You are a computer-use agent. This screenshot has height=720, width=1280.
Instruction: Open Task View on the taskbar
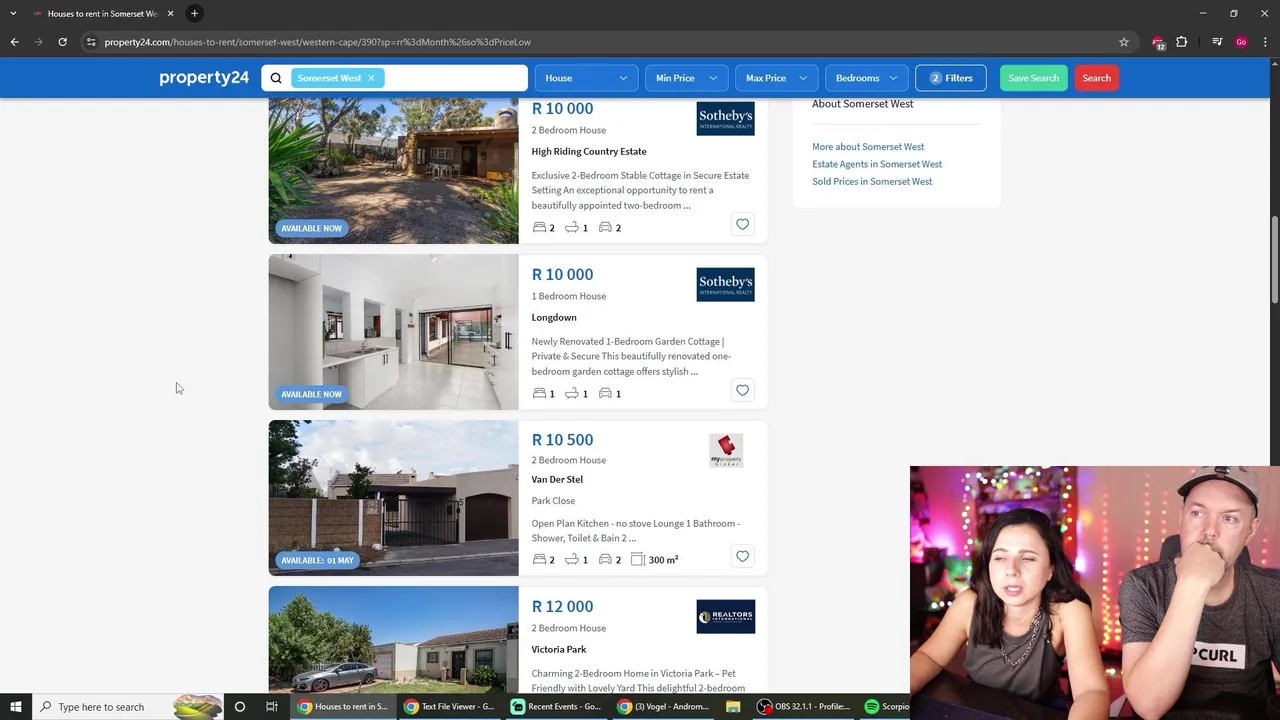coord(271,707)
